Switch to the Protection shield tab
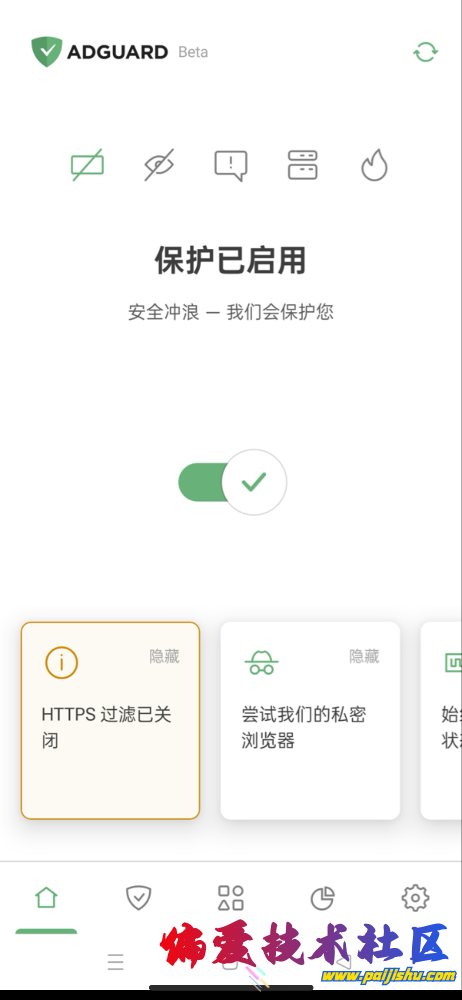Screen dimensions: 462x1000 [138, 898]
